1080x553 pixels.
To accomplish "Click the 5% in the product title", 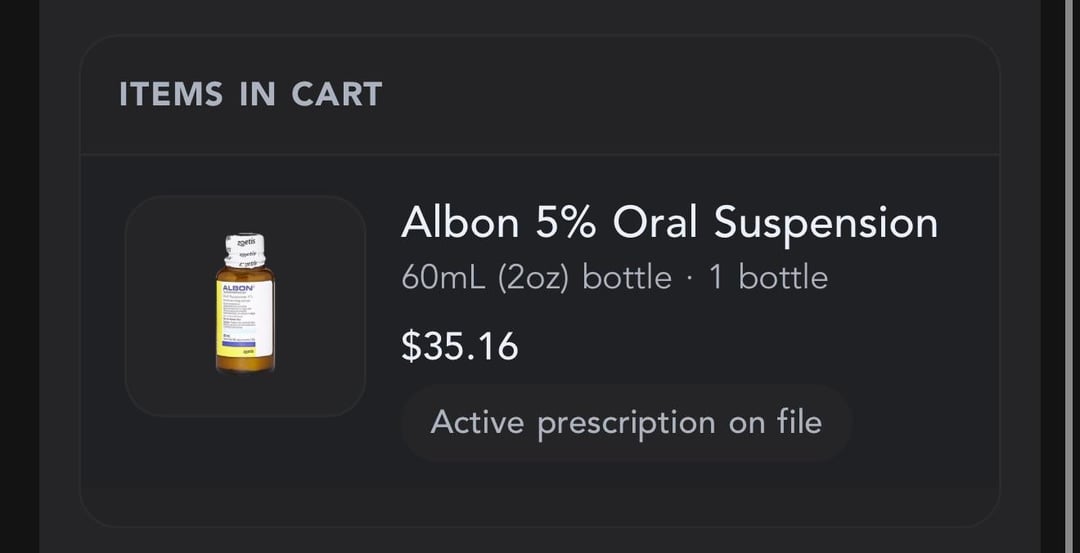I will (567, 223).
